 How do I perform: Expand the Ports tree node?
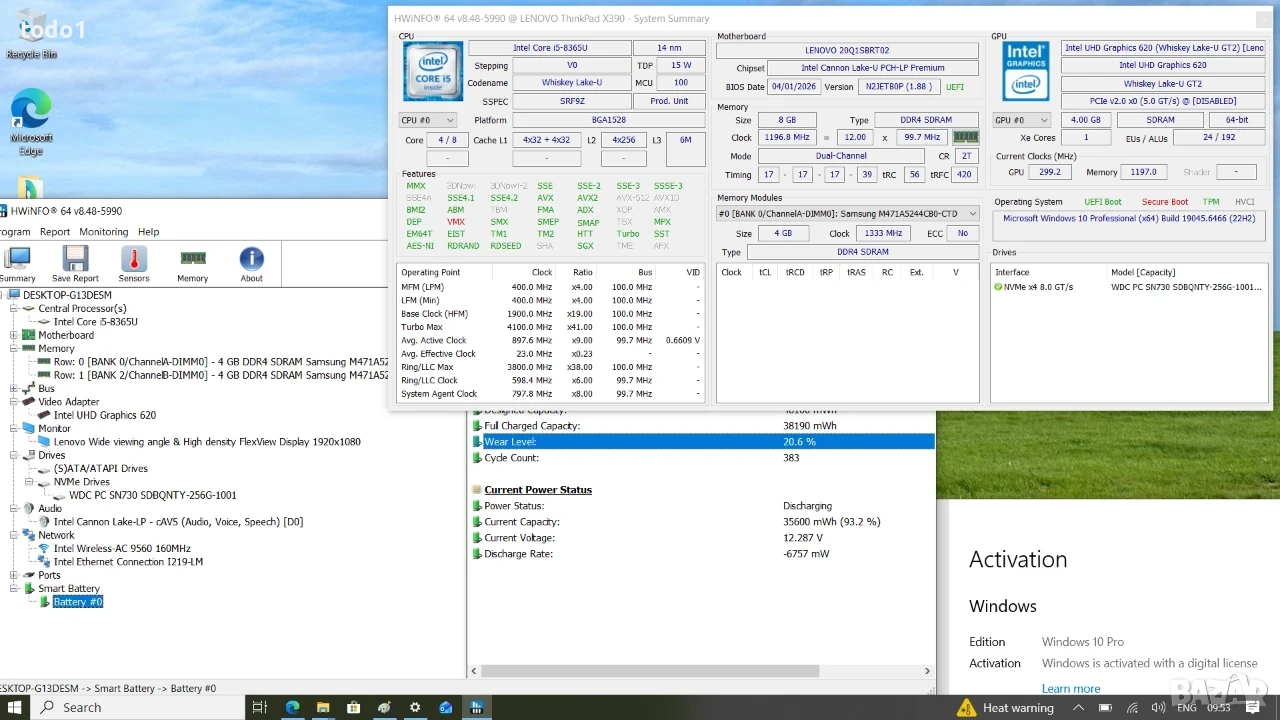pos(14,575)
